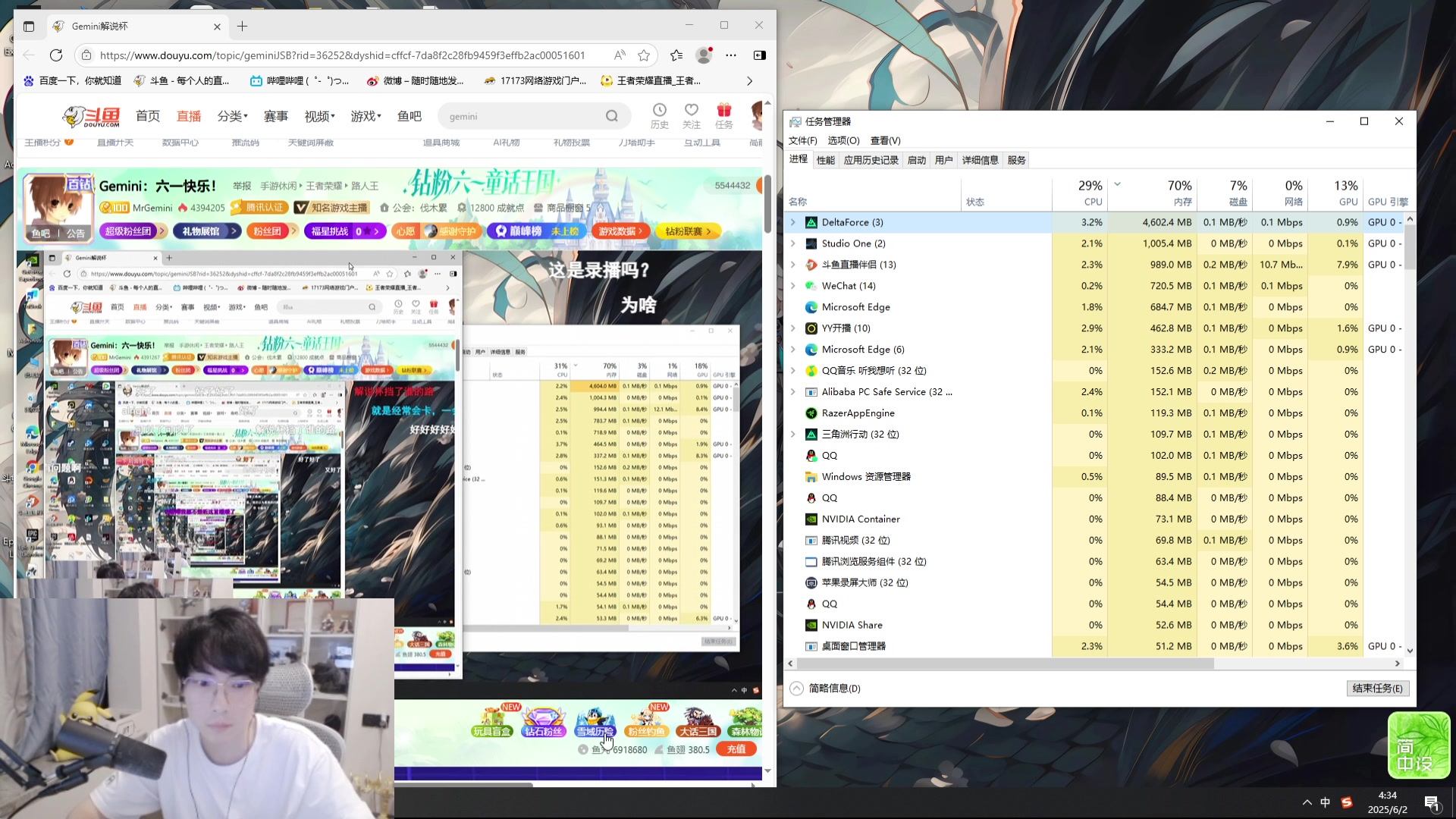The width and height of the screenshot is (1456, 819).
Task: Sort by CPU column header
Action: [1080, 193]
